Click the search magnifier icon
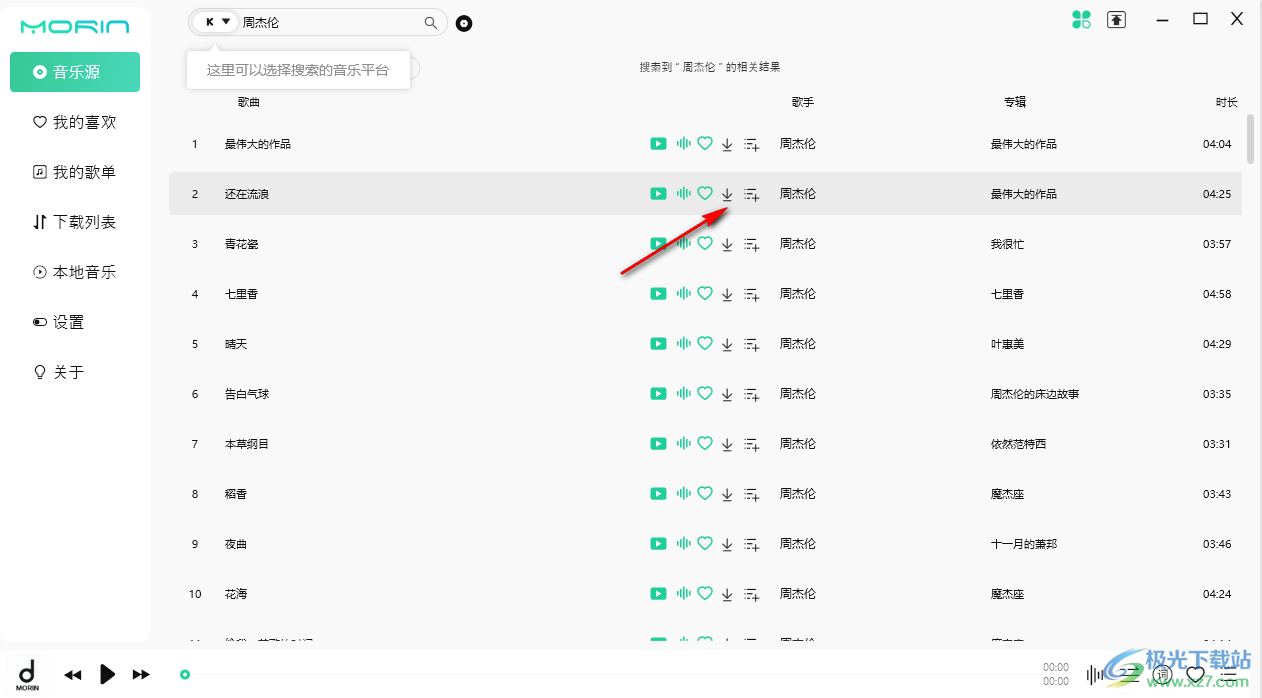This screenshot has height=698, width=1262. (431, 22)
